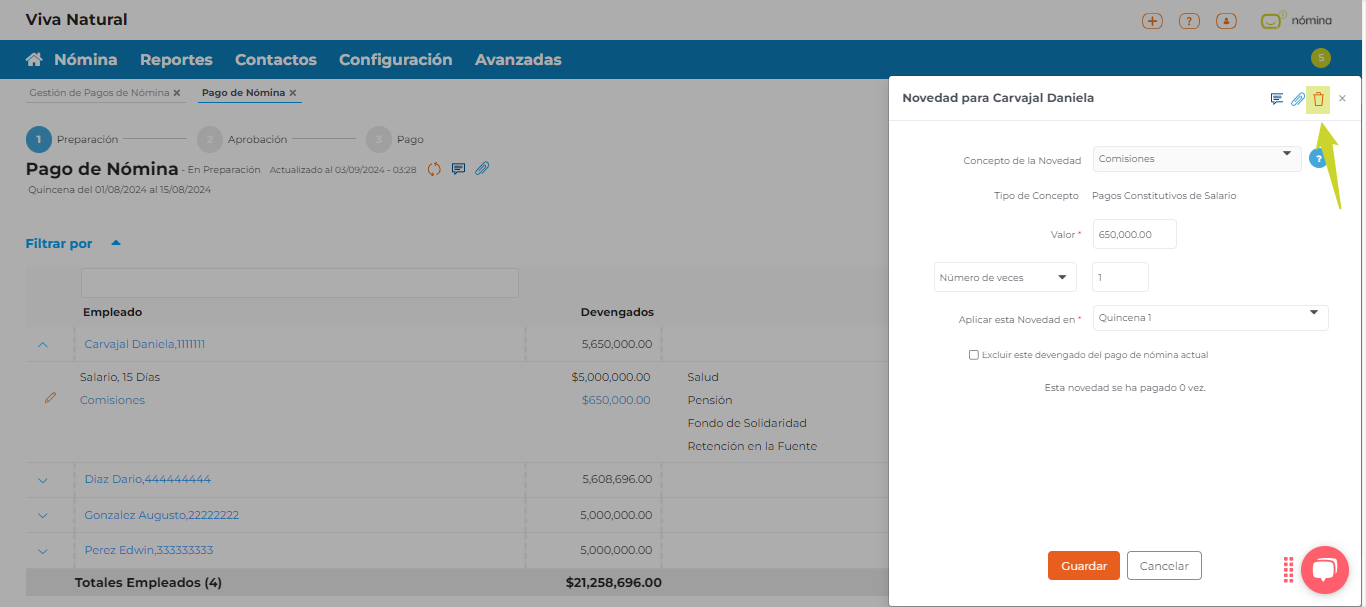Open the Concepto de la Novedad dropdown
The image size is (1366, 607).
pos(1196,159)
